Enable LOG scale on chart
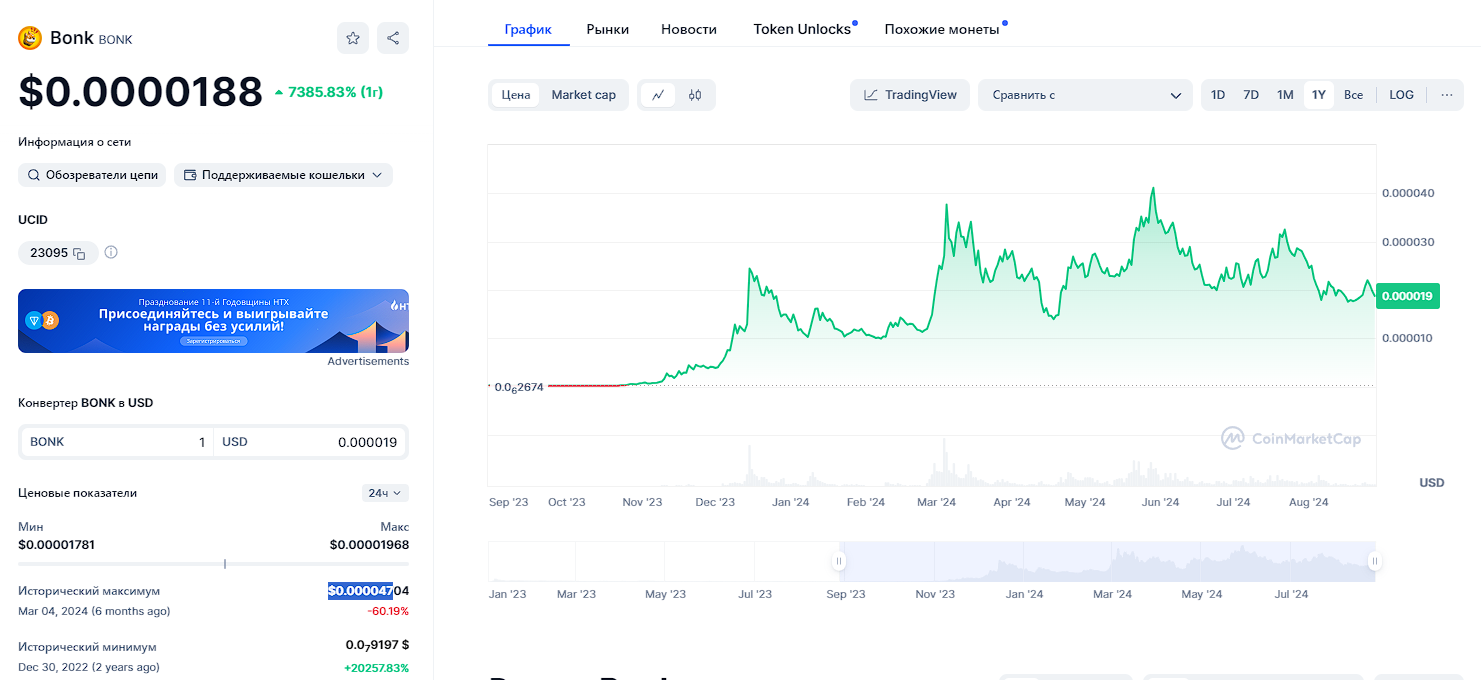Screen dimensions: 1481x680 point(1401,95)
